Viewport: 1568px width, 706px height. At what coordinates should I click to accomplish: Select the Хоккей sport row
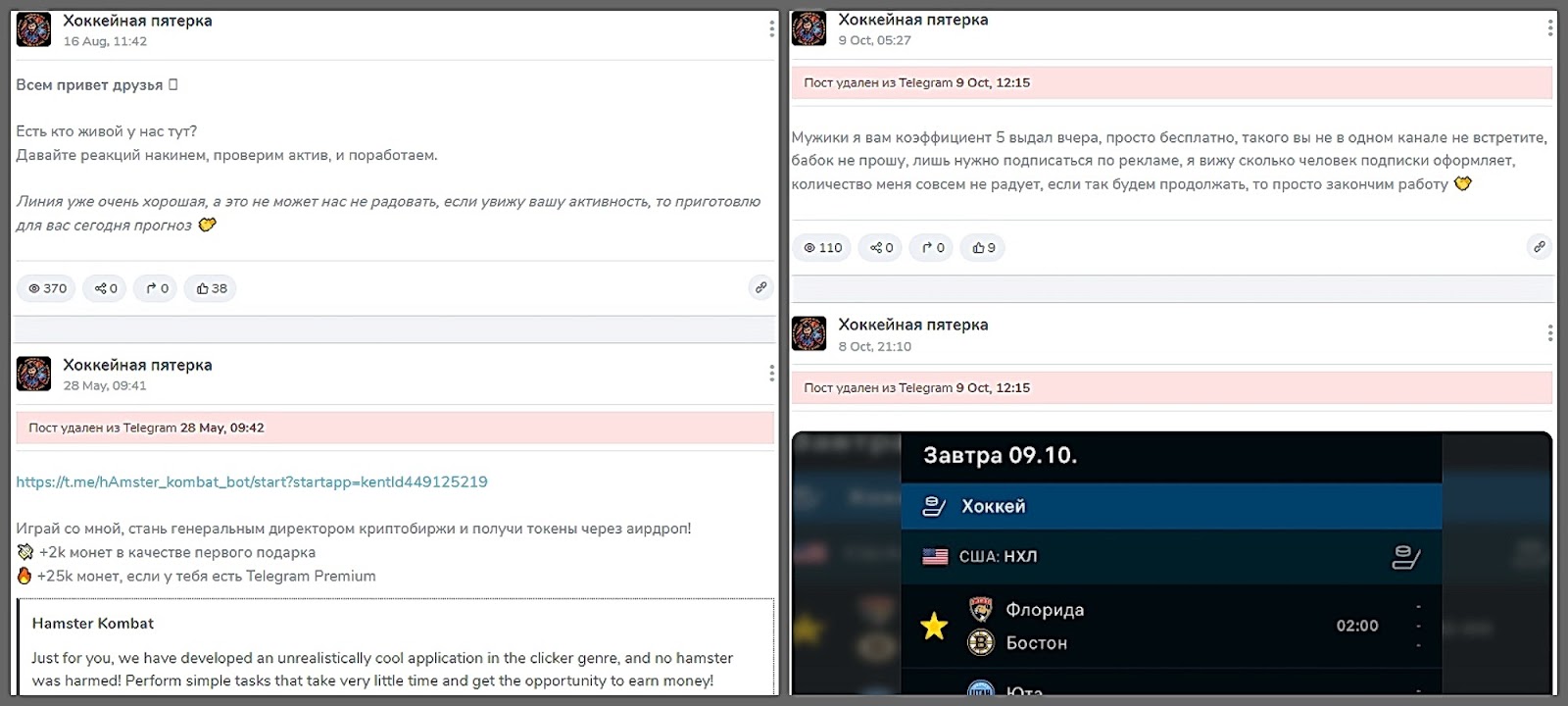pos(1170,506)
